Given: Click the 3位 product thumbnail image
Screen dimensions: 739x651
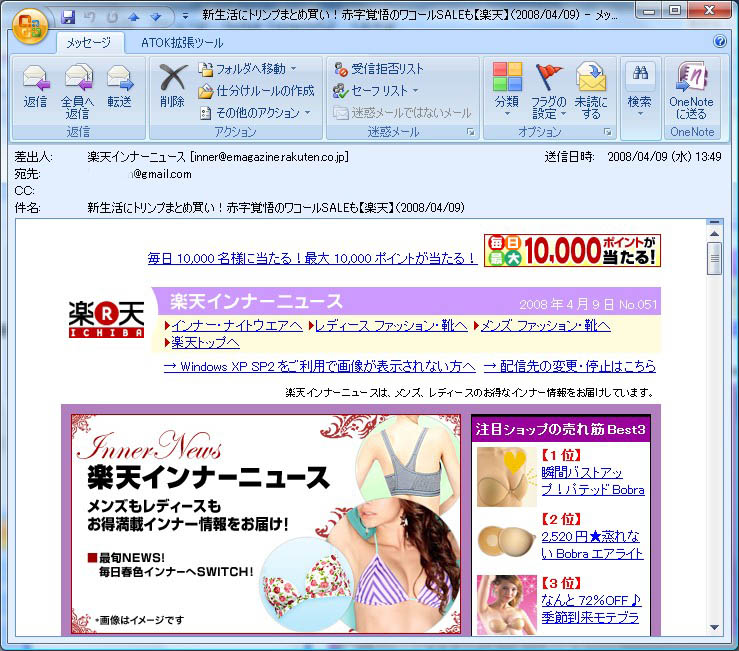Looking at the screenshot, I should click(x=507, y=604).
